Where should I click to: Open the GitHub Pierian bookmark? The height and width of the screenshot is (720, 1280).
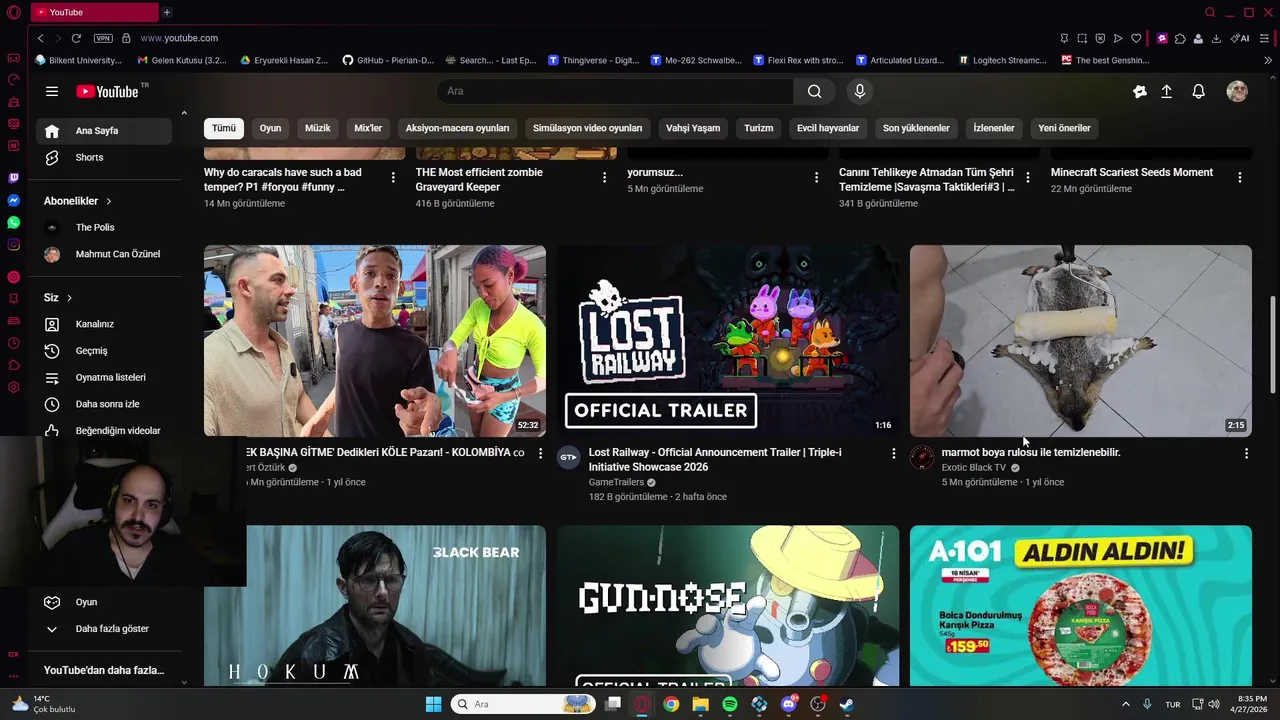(x=388, y=60)
